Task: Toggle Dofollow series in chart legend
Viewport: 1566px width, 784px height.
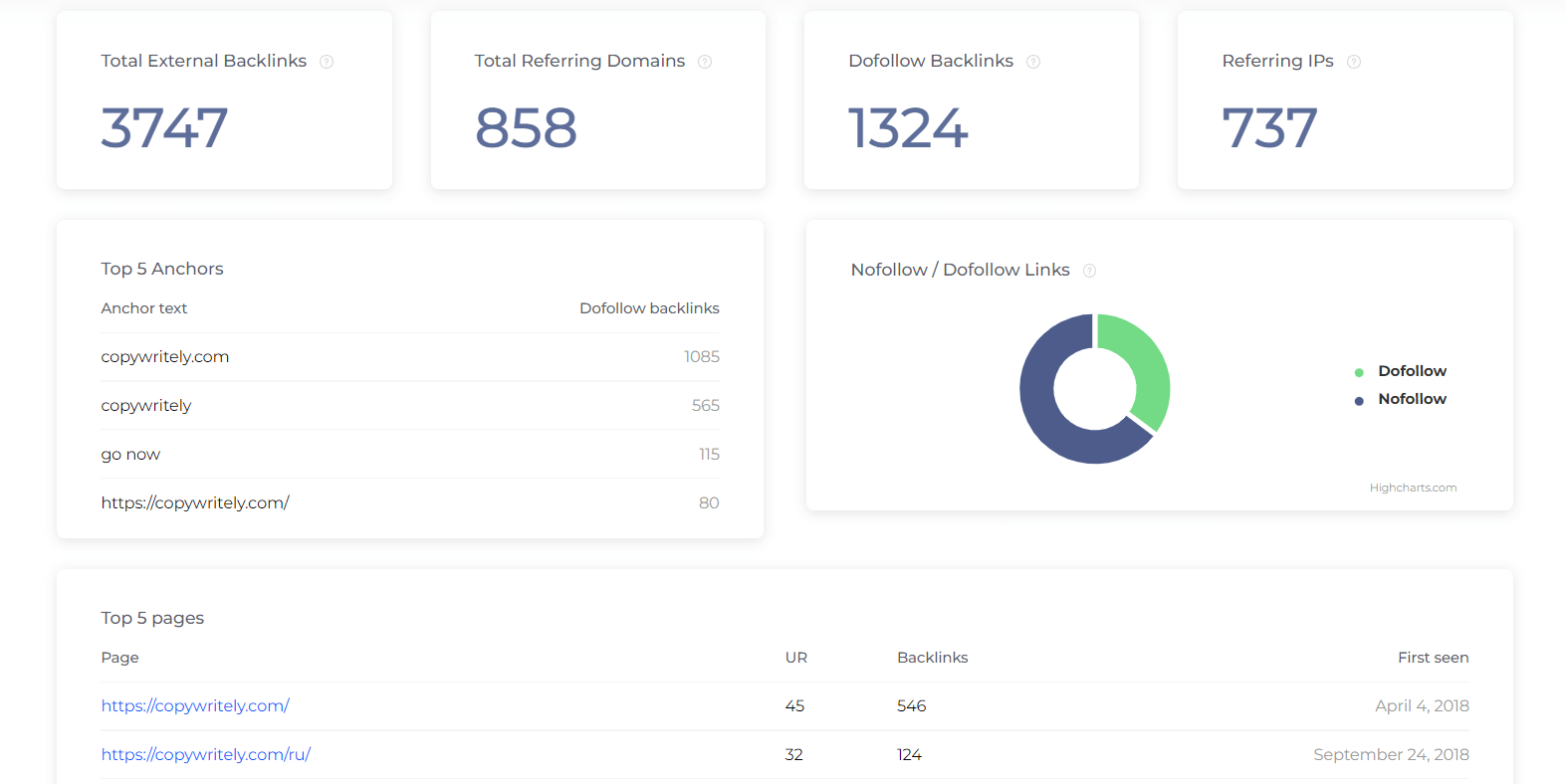Action: [x=1401, y=371]
